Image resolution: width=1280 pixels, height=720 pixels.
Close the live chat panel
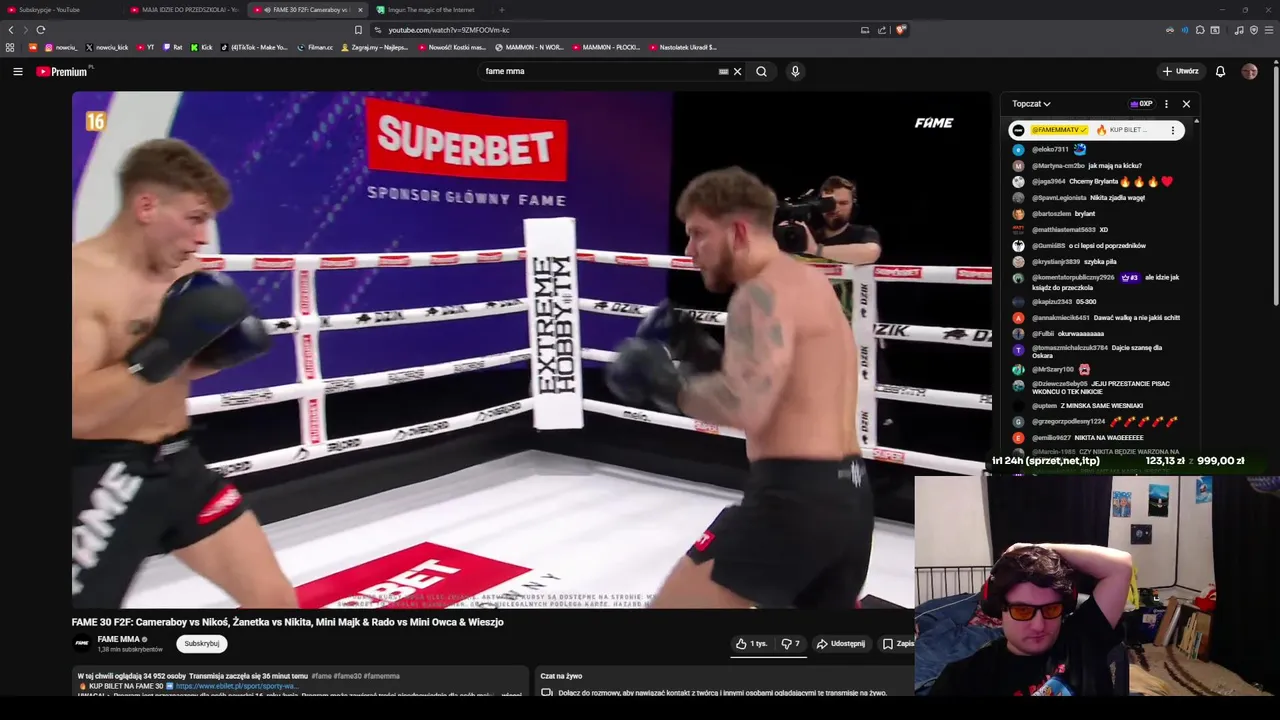point(1186,104)
